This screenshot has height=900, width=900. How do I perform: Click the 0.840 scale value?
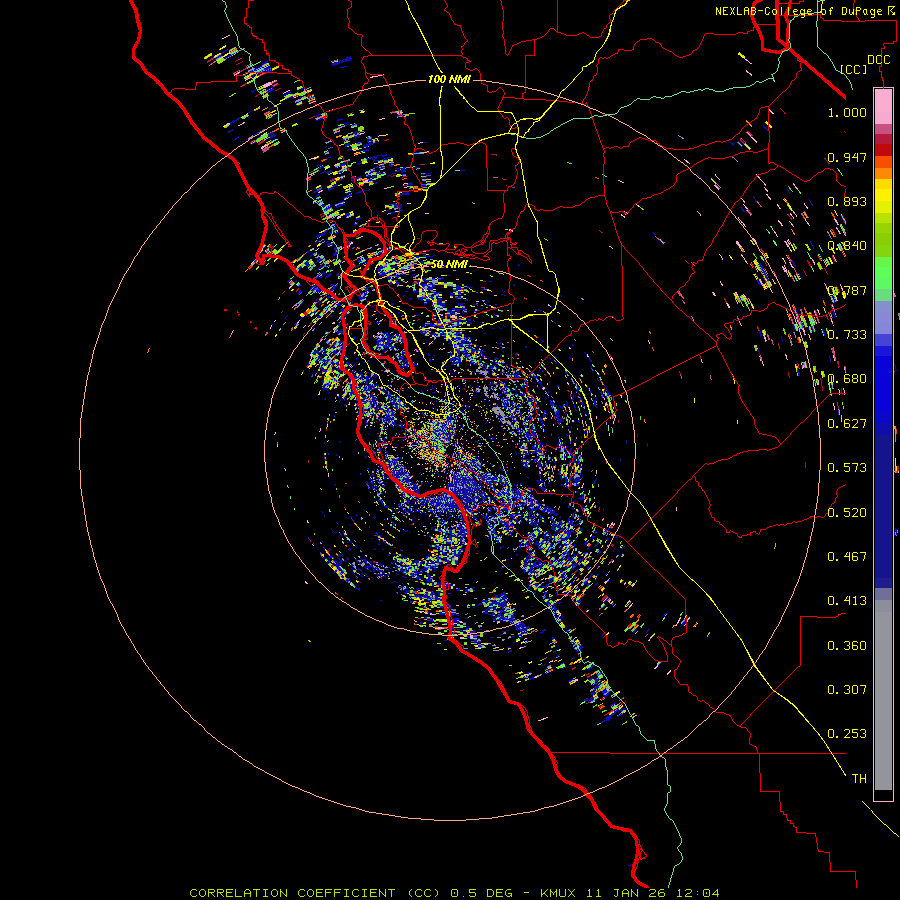click(x=847, y=246)
